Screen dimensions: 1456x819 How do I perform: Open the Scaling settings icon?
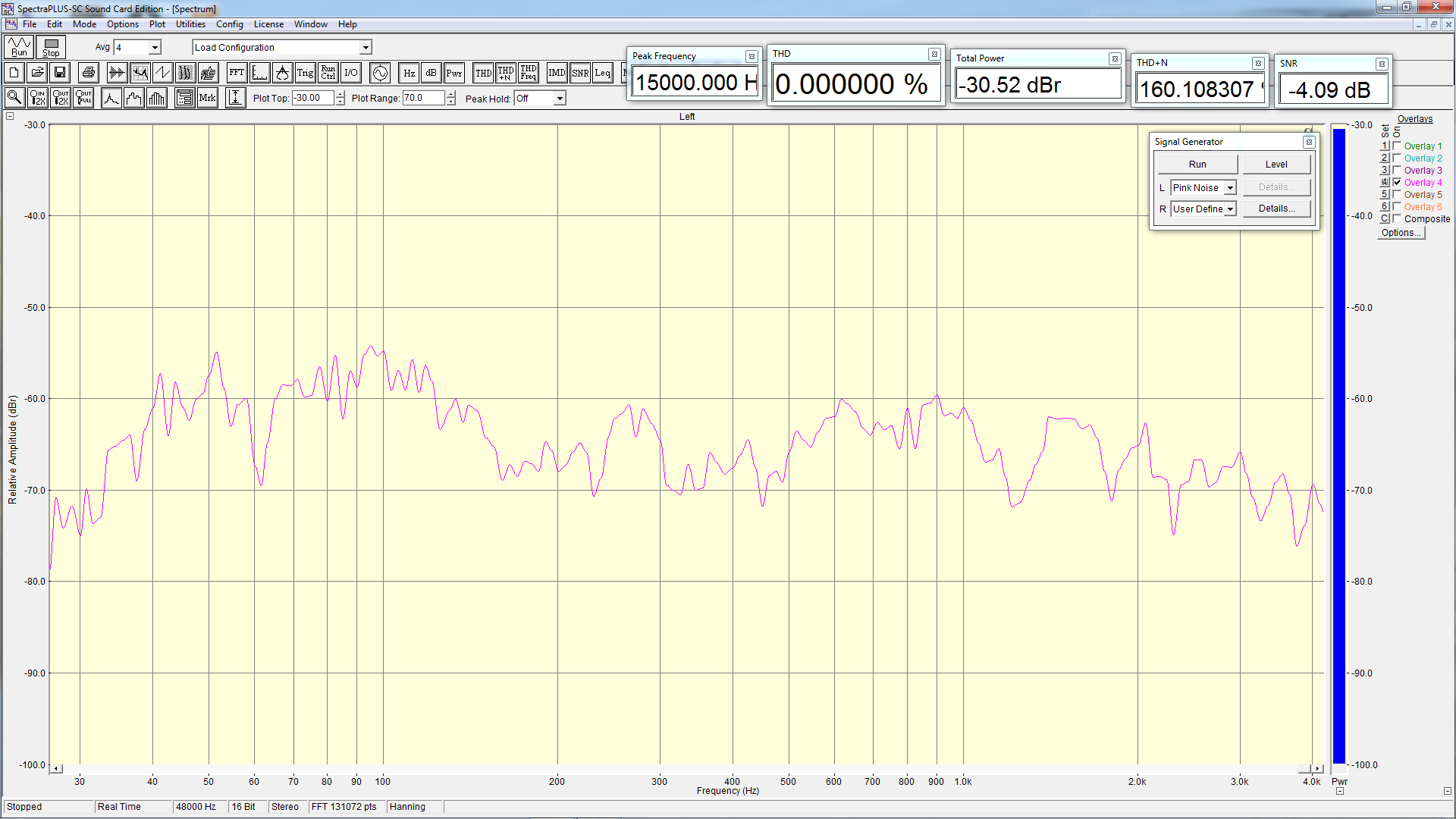(259, 73)
